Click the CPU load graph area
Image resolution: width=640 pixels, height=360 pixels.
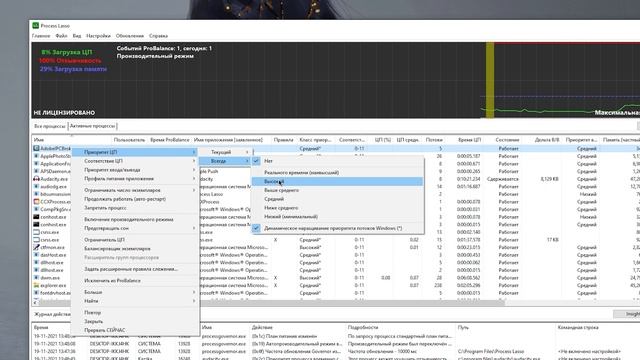pyautogui.click(x=336, y=80)
